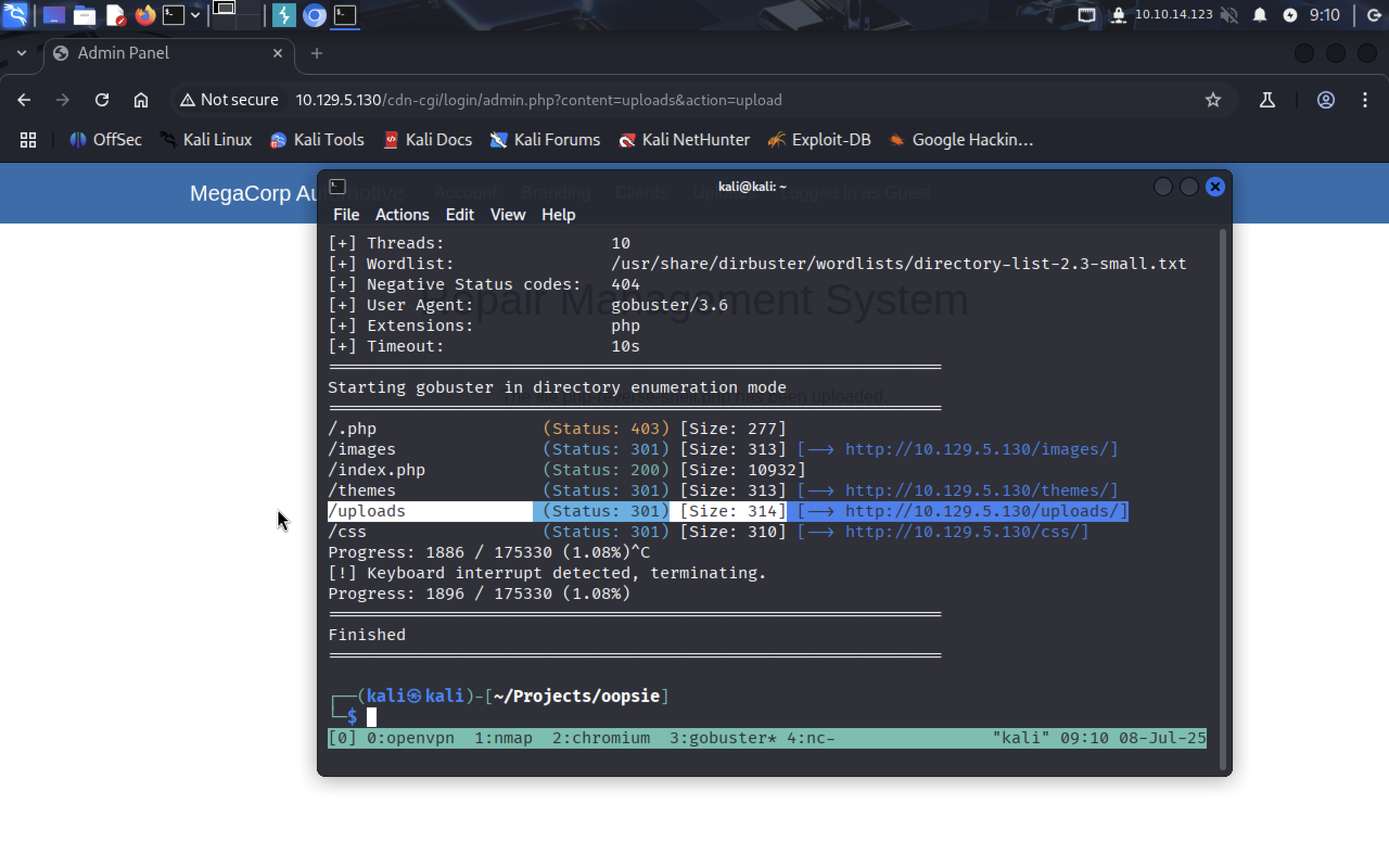Screen dimensions: 1389x868
Task: Expand the terminal launcher dropdown arrow
Action: (195, 16)
